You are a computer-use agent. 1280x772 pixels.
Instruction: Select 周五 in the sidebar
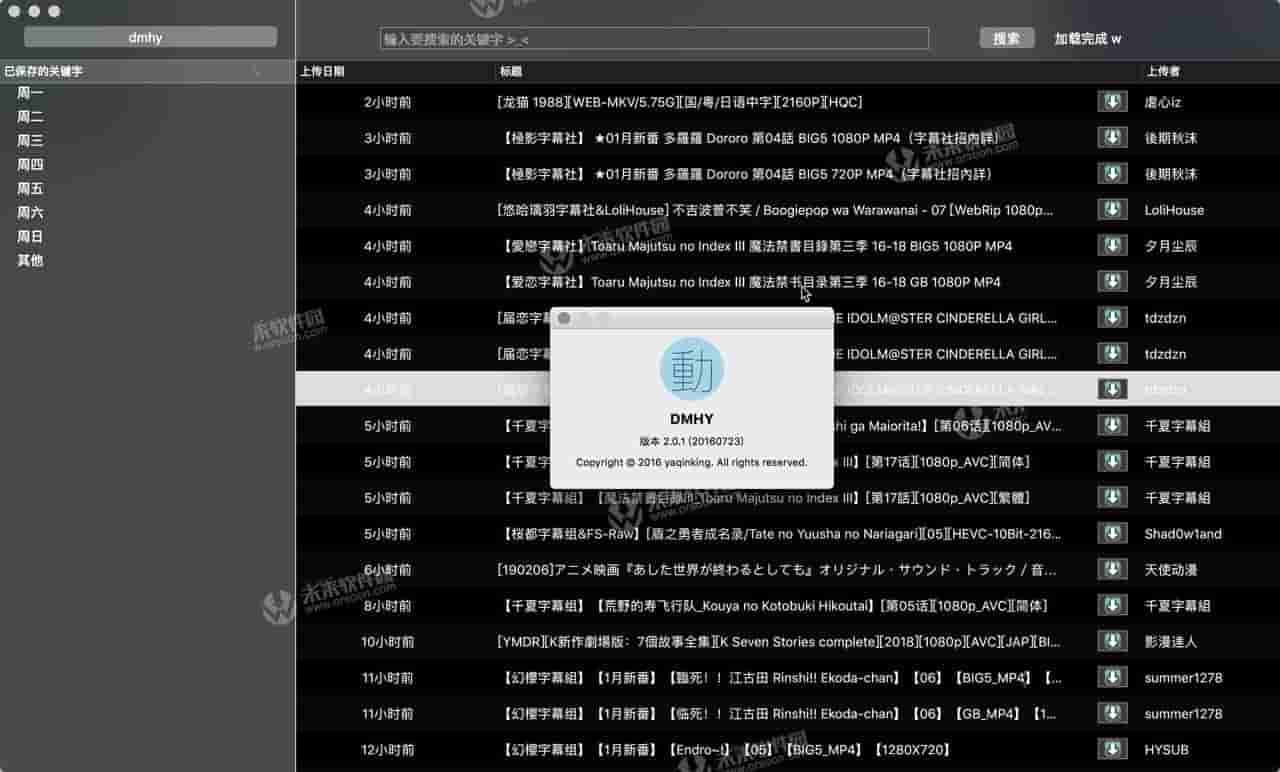point(30,189)
